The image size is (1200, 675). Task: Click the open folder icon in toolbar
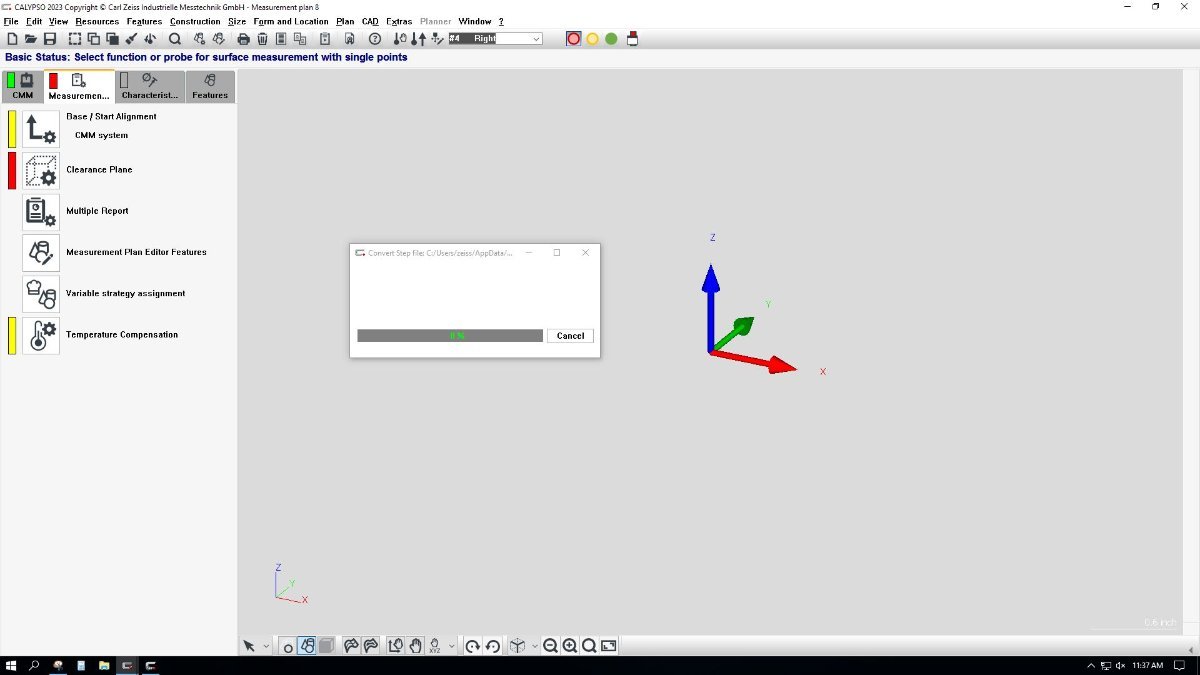tap(30, 39)
